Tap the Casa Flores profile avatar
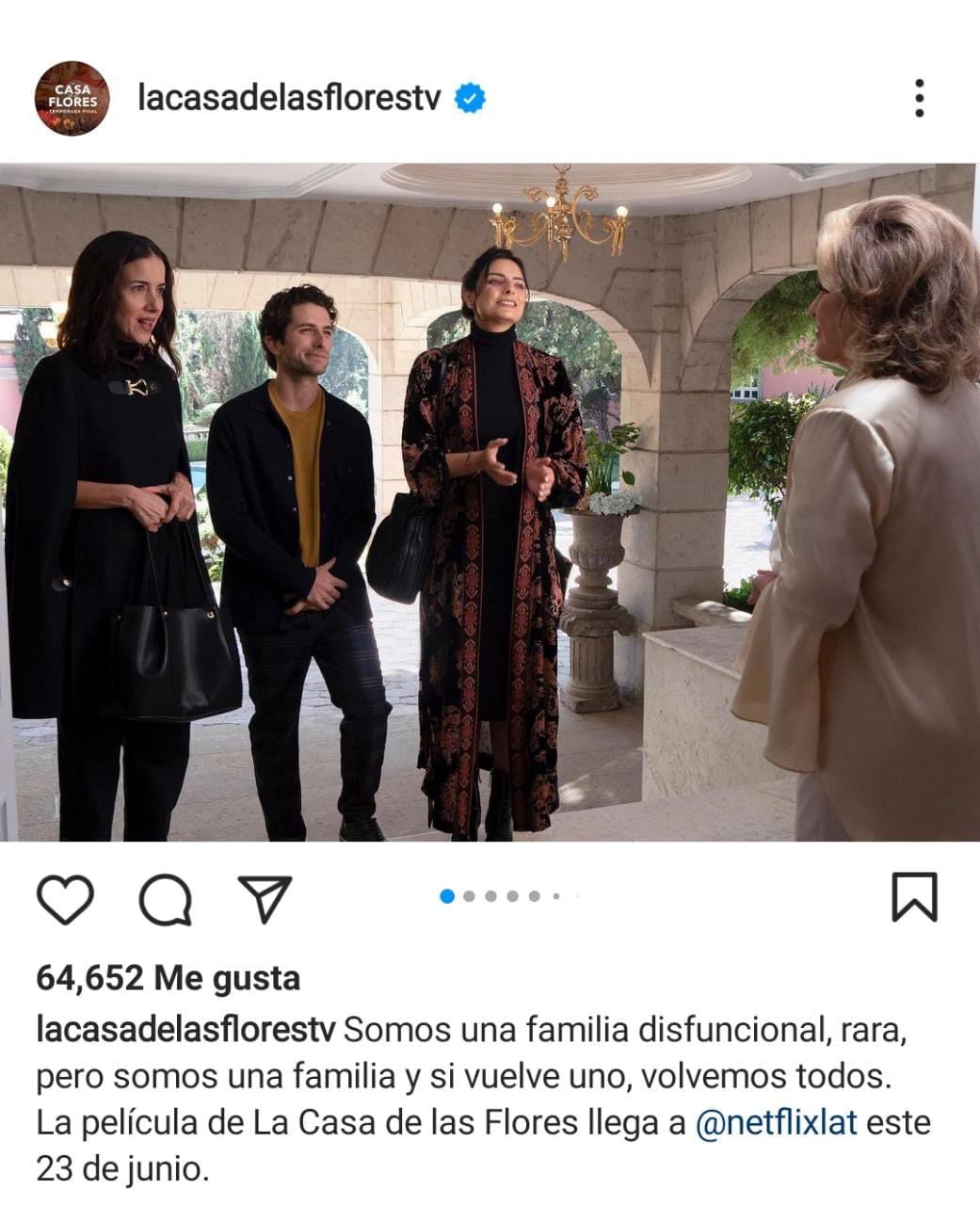Viewport: 980px width, 1205px height. (72, 98)
